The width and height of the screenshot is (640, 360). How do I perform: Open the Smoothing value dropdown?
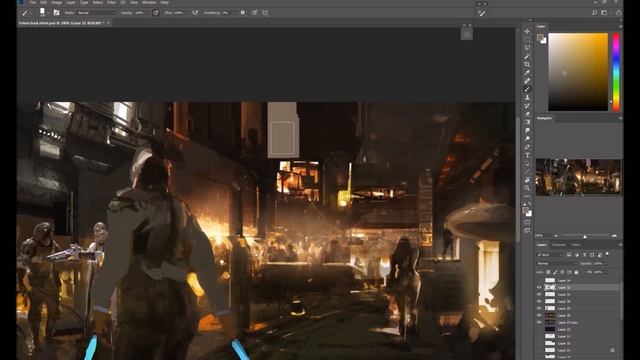[235, 13]
